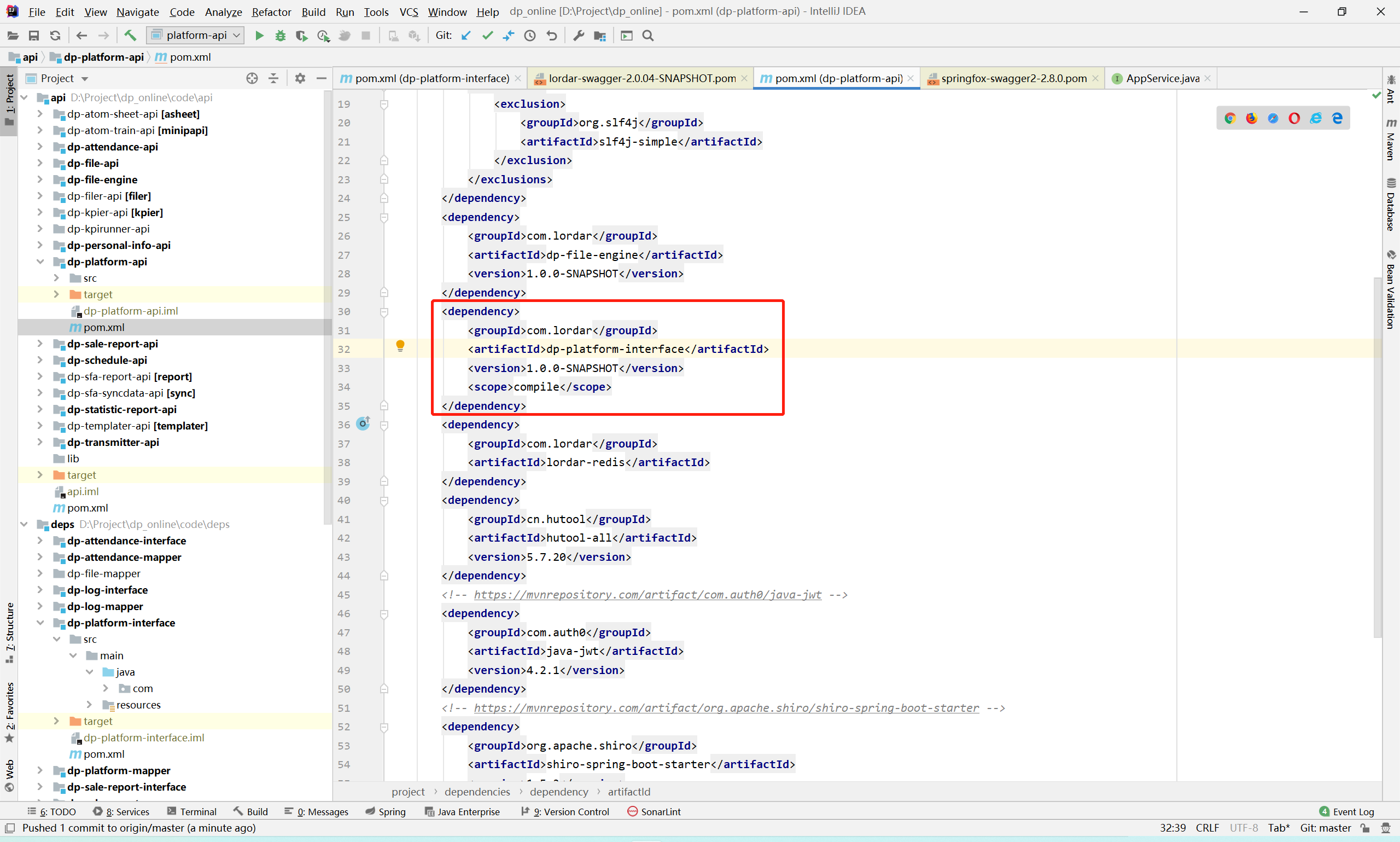Hide the Project panel with minus icon
Screen dimensions: 1400x842
tap(322, 78)
